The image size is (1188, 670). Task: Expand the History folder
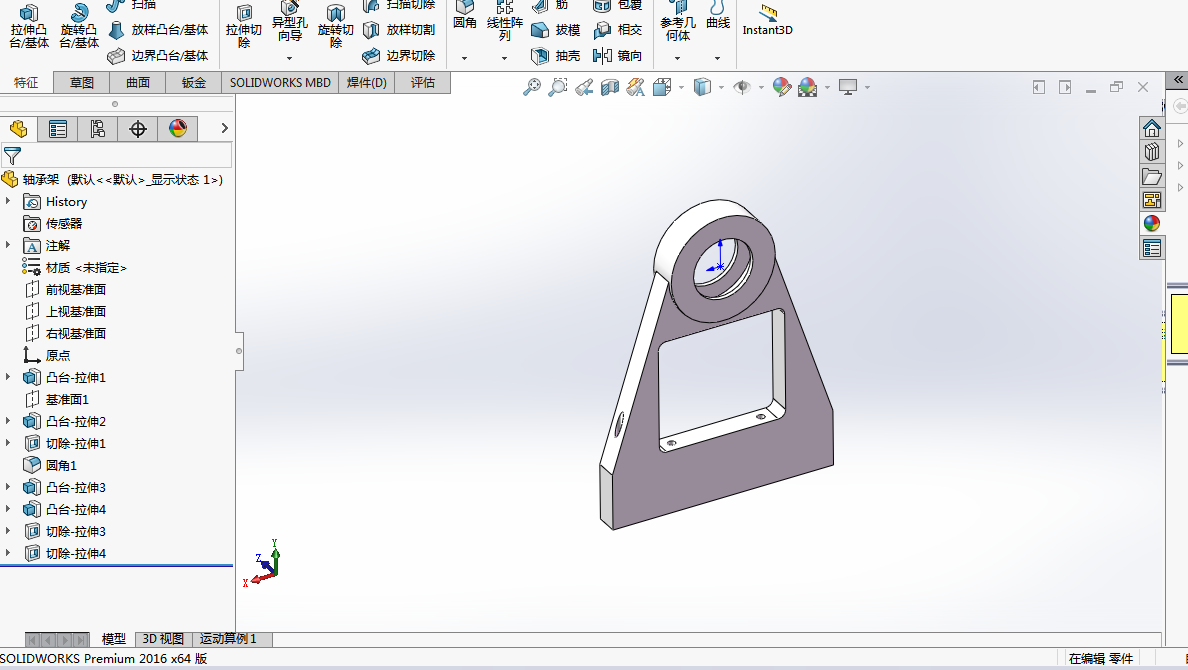(x=8, y=201)
